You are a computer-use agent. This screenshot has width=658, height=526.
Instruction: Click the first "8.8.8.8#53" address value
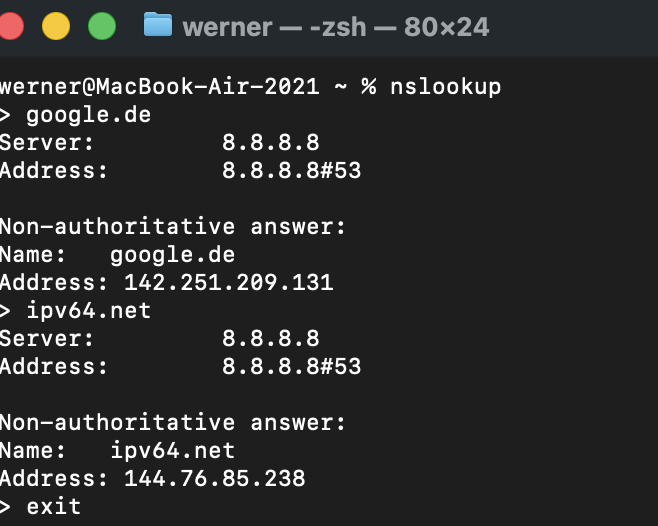(x=291, y=170)
